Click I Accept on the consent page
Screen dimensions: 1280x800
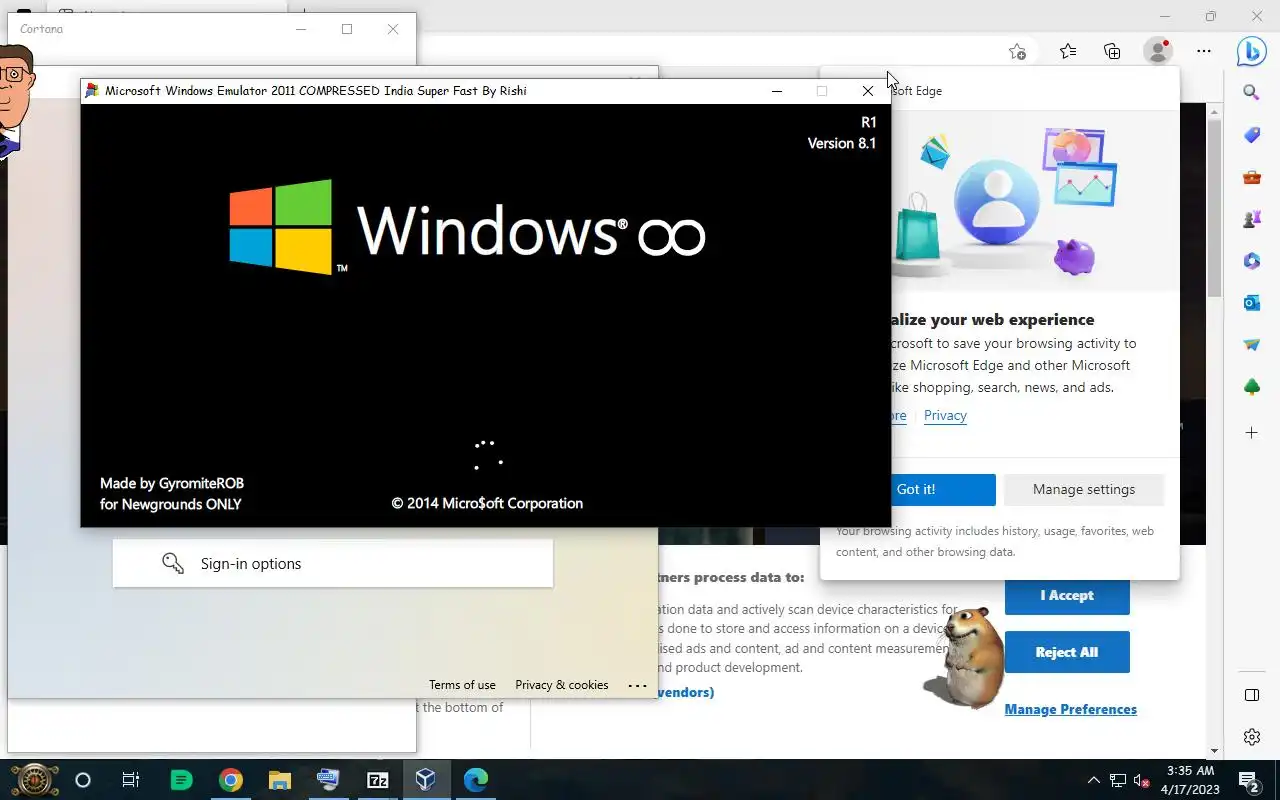point(1067,595)
